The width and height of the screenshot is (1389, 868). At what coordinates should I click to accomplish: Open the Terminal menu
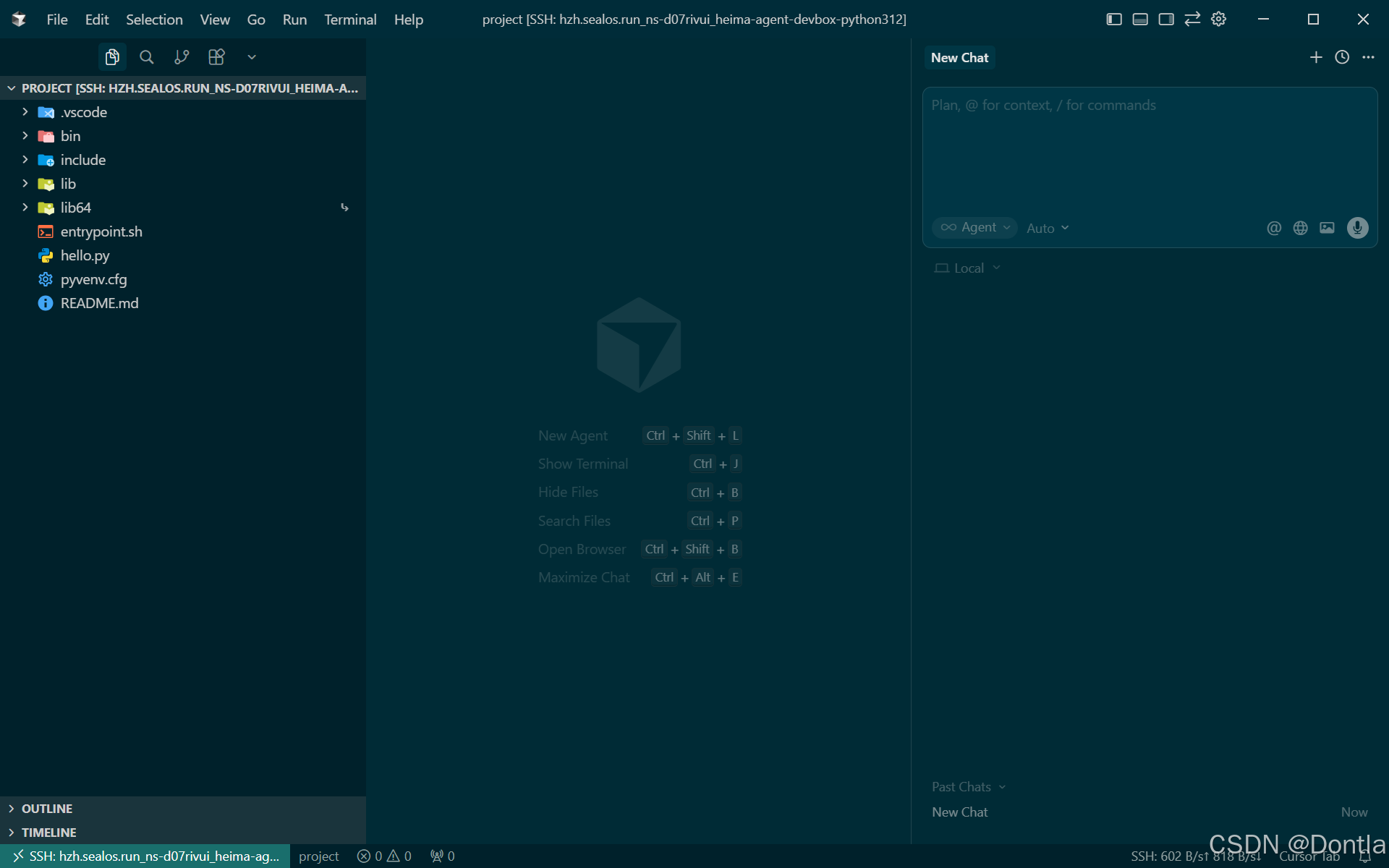click(x=350, y=20)
